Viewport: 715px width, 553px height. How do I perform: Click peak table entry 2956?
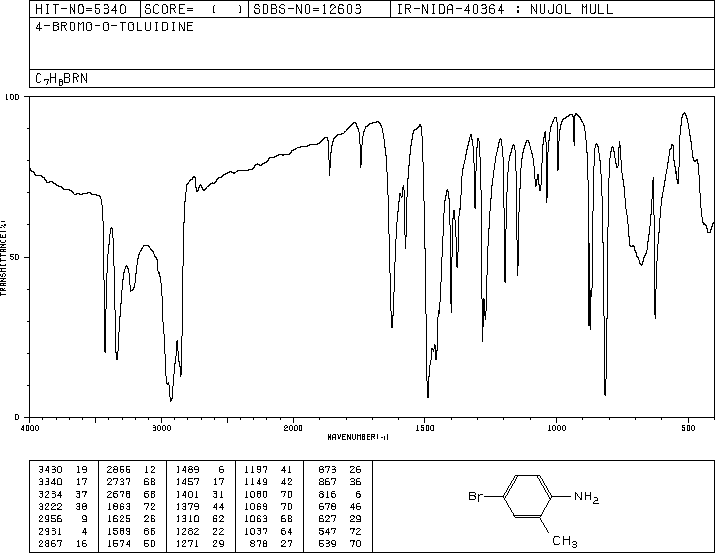(51, 519)
